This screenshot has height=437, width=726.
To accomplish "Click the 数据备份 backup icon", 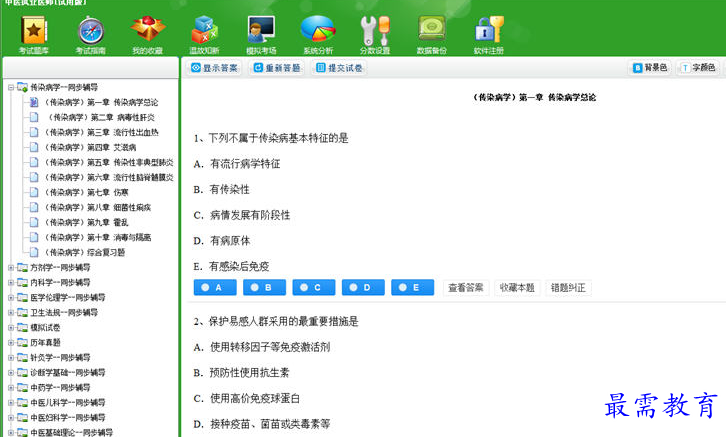I will point(432,31).
